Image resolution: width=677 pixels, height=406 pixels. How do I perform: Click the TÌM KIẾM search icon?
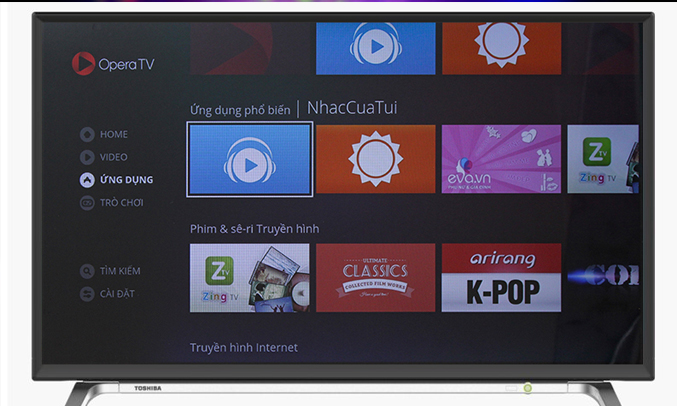click(87, 271)
